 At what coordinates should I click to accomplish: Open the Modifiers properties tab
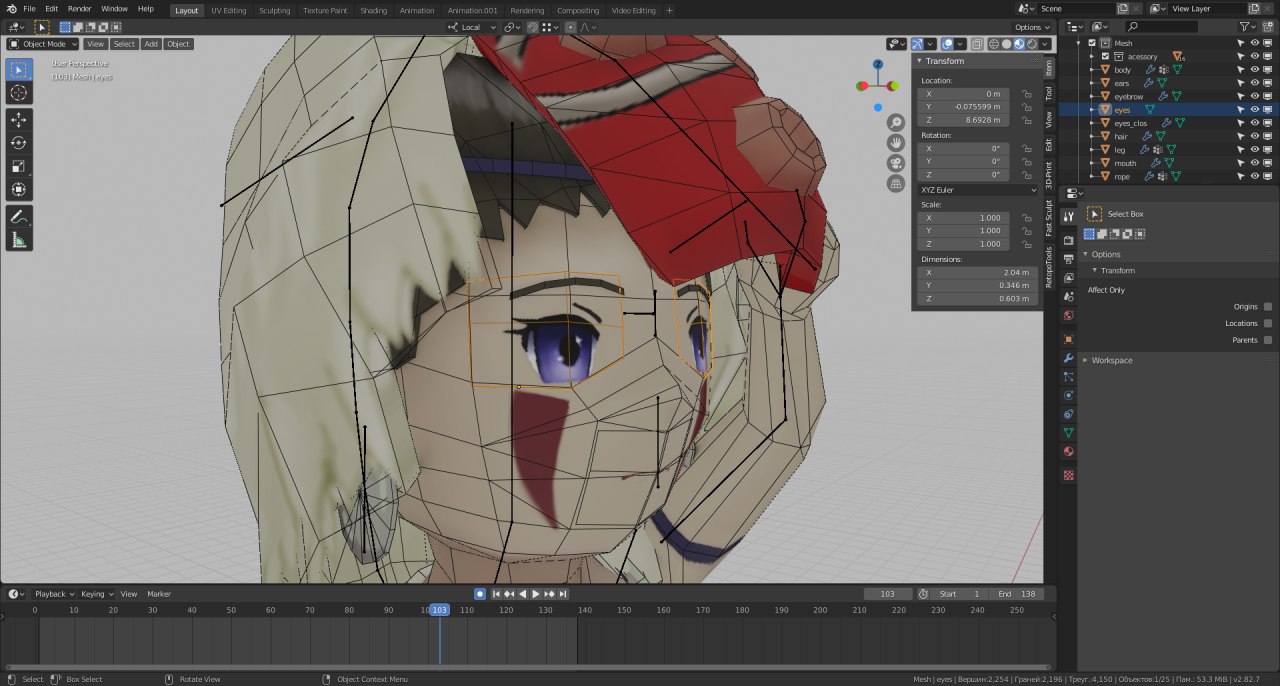point(1068,358)
